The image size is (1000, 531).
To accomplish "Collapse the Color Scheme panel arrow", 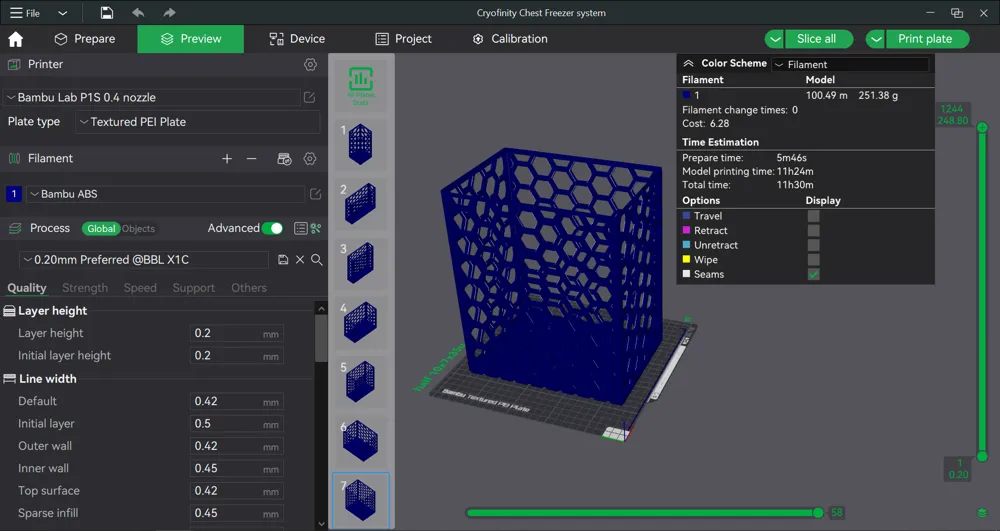I will click(688, 63).
